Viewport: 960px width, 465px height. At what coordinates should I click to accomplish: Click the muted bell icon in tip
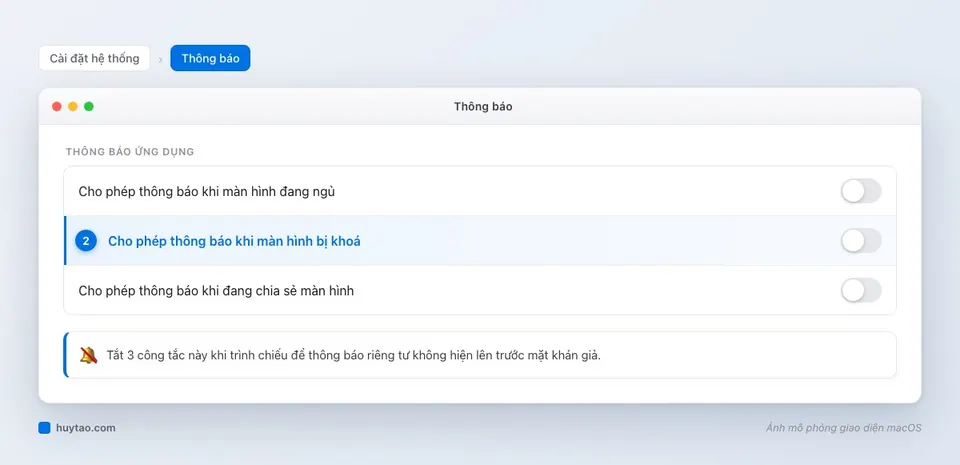(88, 355)
